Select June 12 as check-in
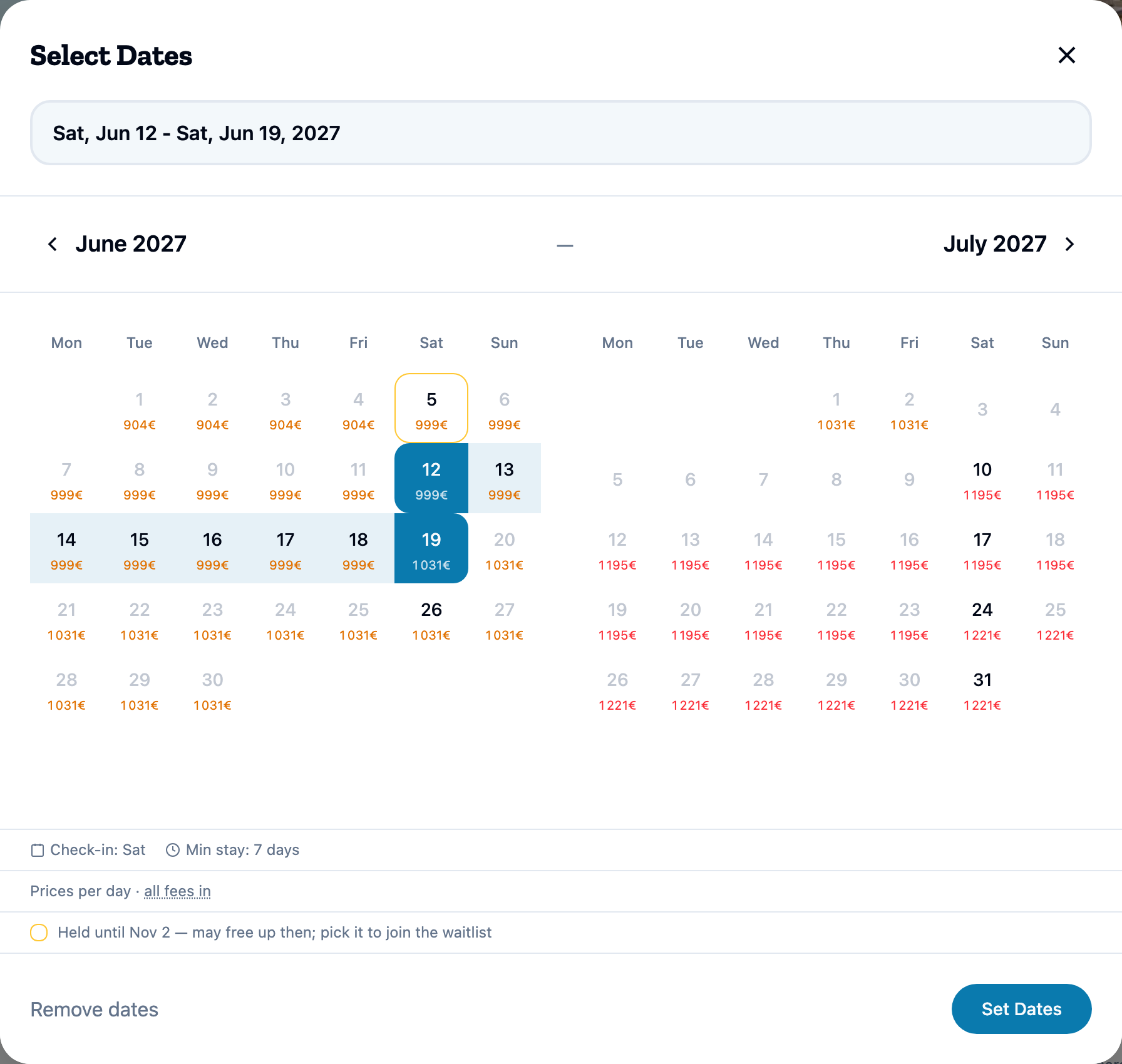This screenshot has height=1064, width=1122. point(431,478)
